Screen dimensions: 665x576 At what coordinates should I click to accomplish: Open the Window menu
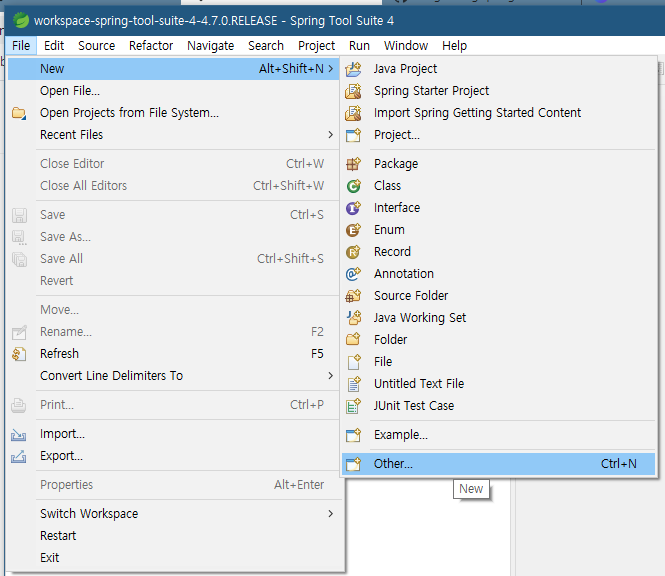[406, 45]
